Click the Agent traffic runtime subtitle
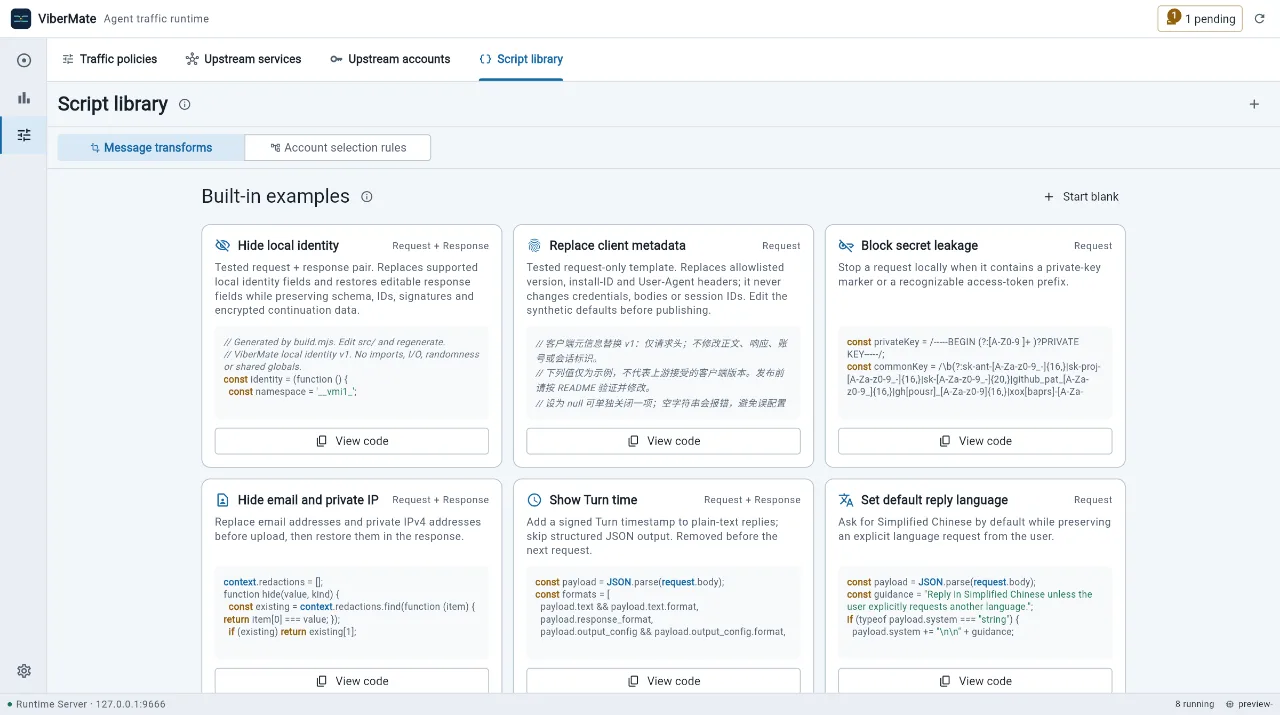This screenshot has width=1280, height=715. (157, 19)
